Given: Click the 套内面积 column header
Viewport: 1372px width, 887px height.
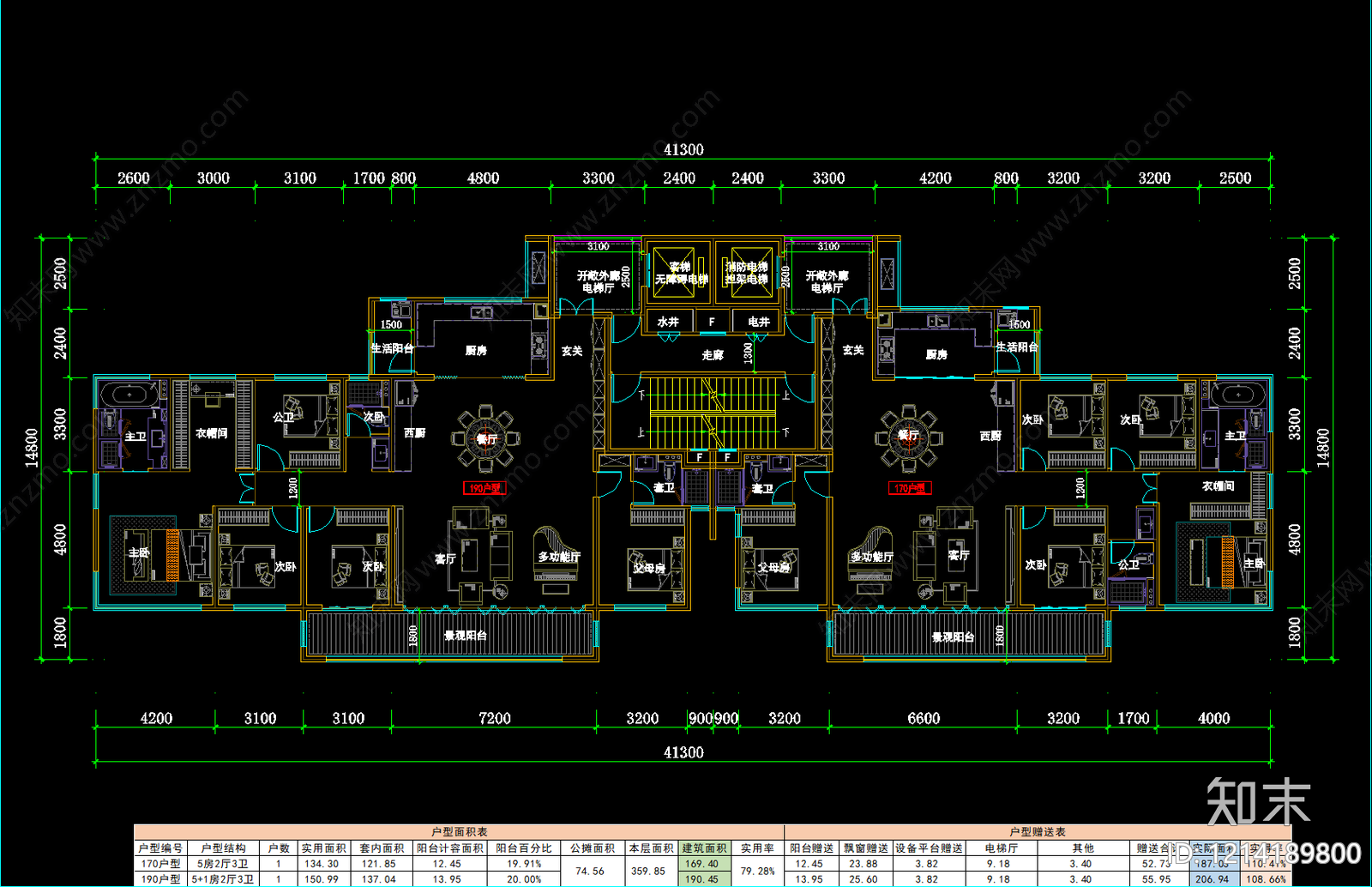Looking at the screenshot, I should coord(382,848).
